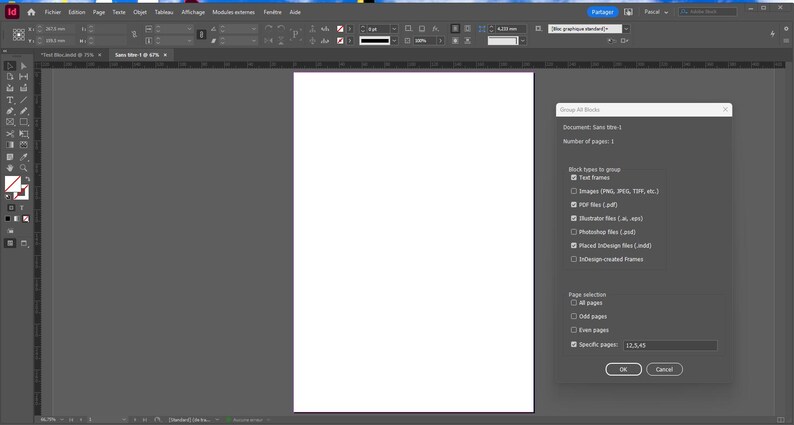794x425 pixels.
Task: Check Images (PNG, JPEG, TIFF, etc.) checkbox
Action: pyautogui.click(x=574, y=191)
